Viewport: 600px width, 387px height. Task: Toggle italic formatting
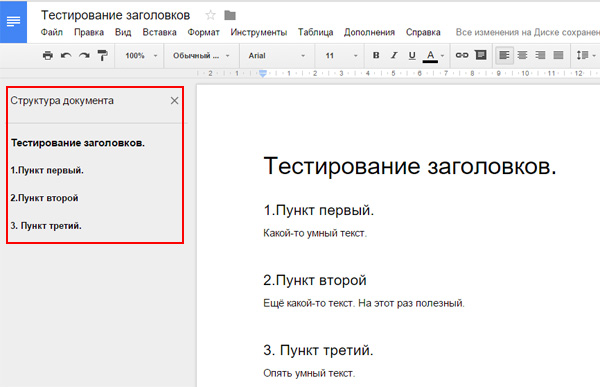[394, 56]
